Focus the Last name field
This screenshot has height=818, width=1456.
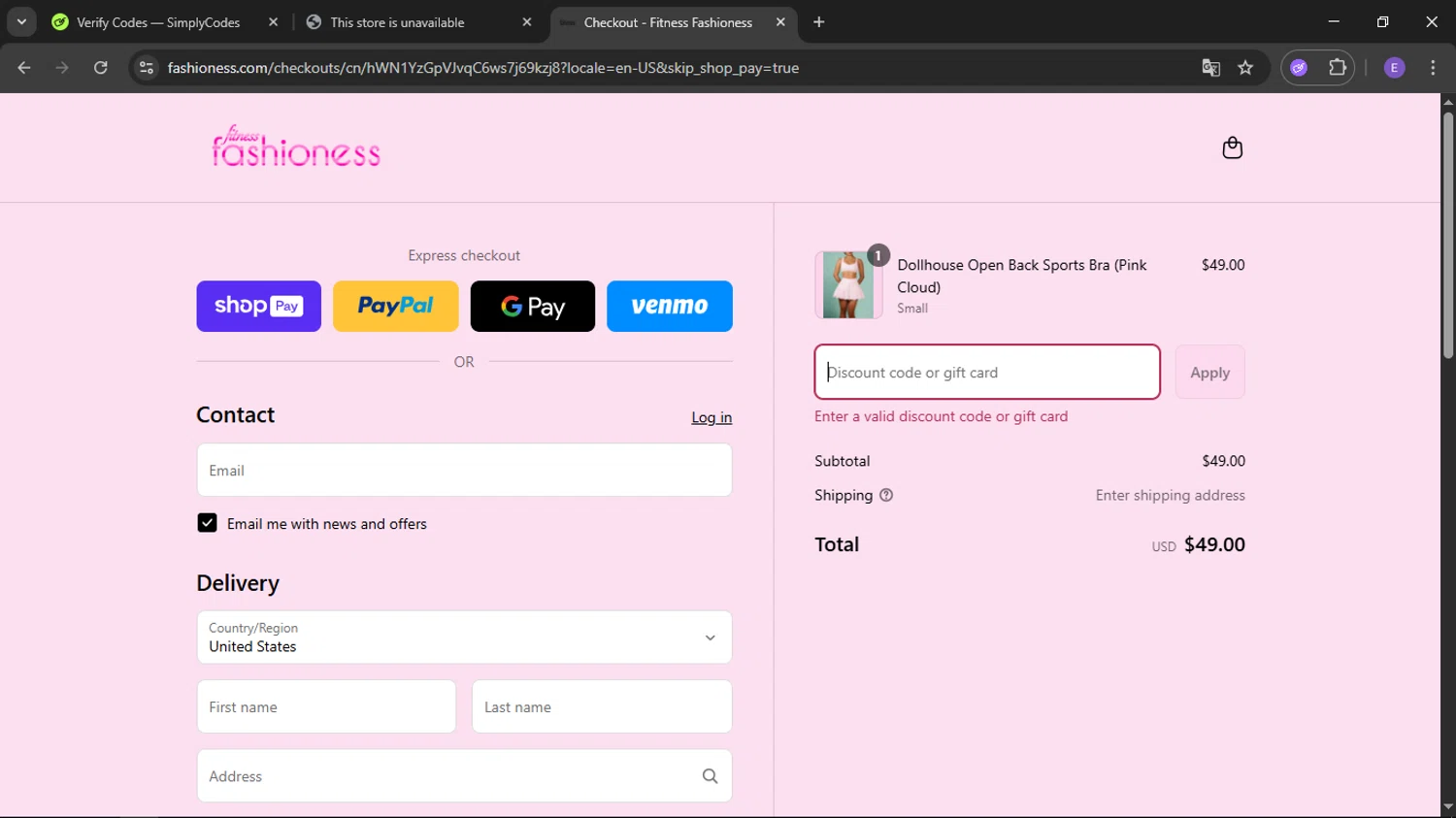tap(602, 706)
